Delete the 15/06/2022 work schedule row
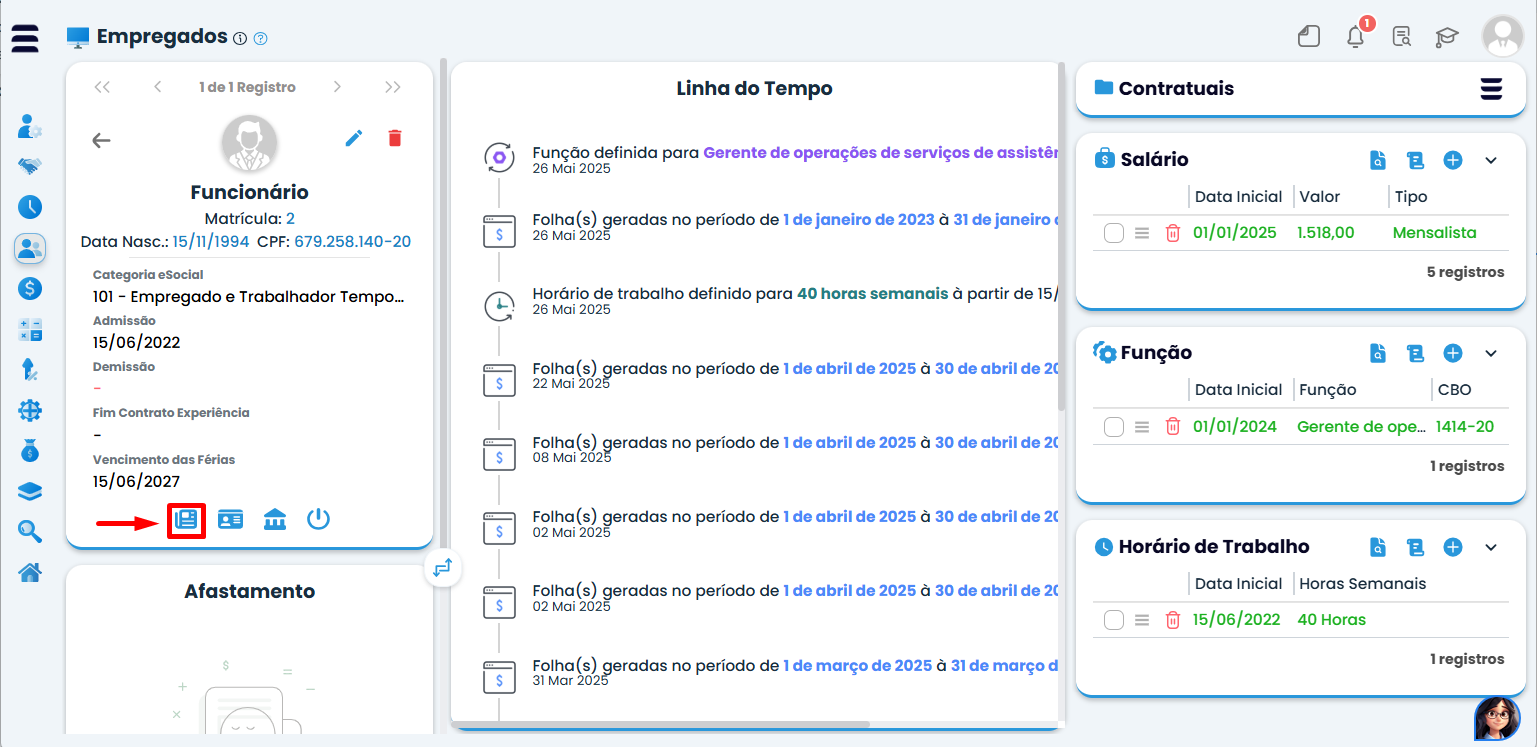This screenshot has height=747, width=1537. [x=1173, y=620]
